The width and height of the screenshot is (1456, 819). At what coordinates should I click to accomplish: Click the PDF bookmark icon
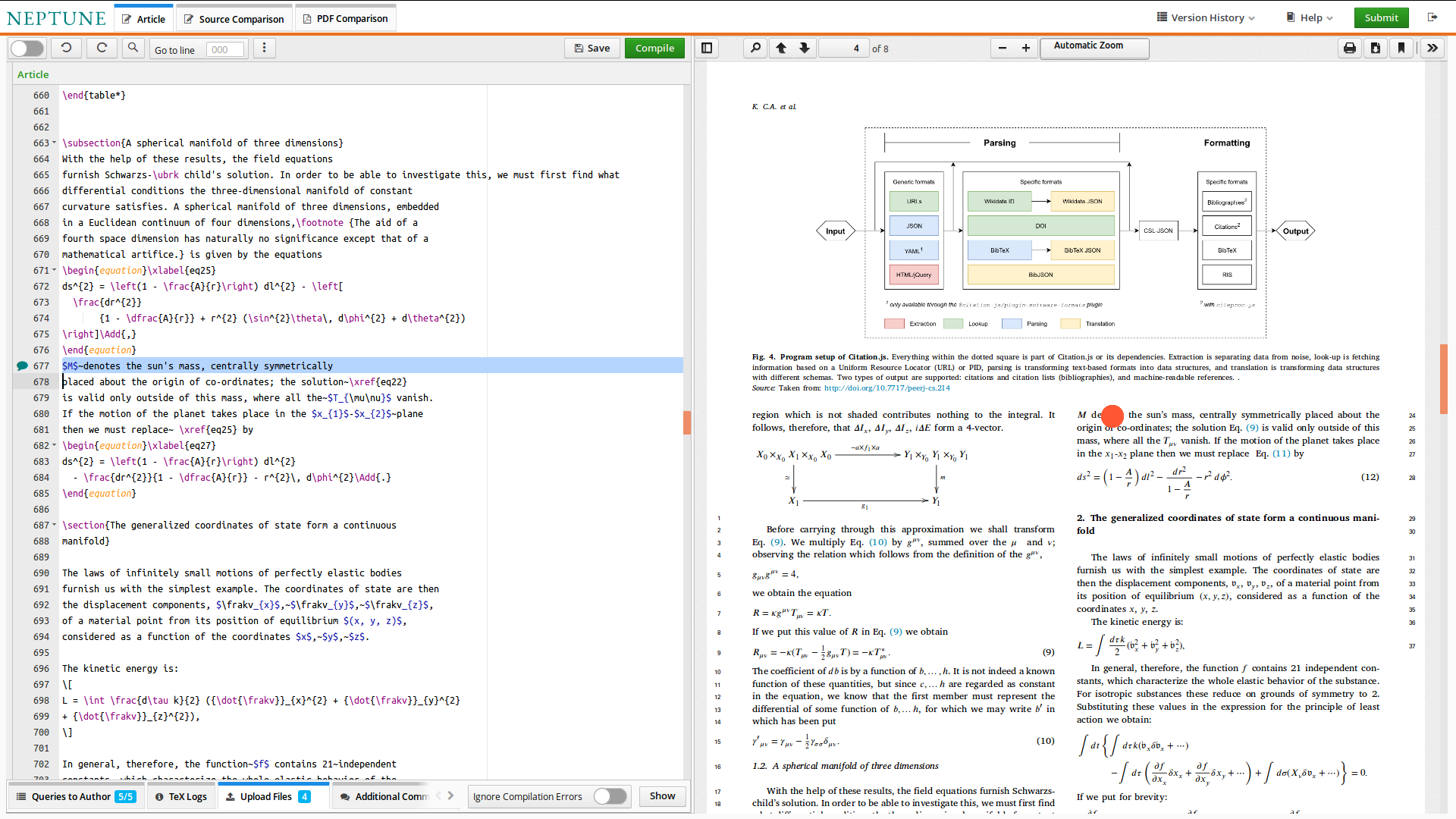[1401, 49]
